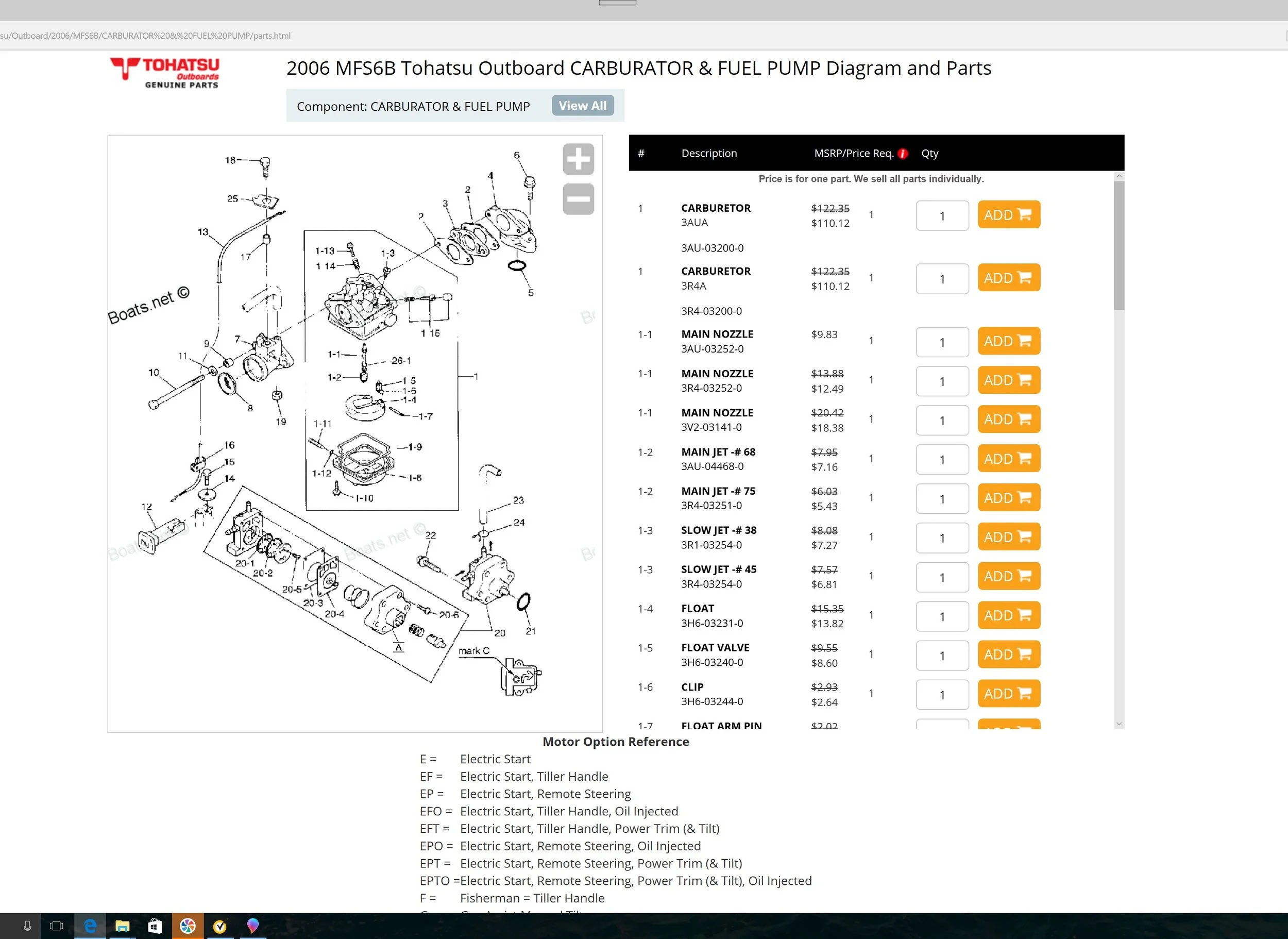This screenshot has width=1288, height=939.
Task: Click the Motor Option Reference heading
Action: coord(616,741)
